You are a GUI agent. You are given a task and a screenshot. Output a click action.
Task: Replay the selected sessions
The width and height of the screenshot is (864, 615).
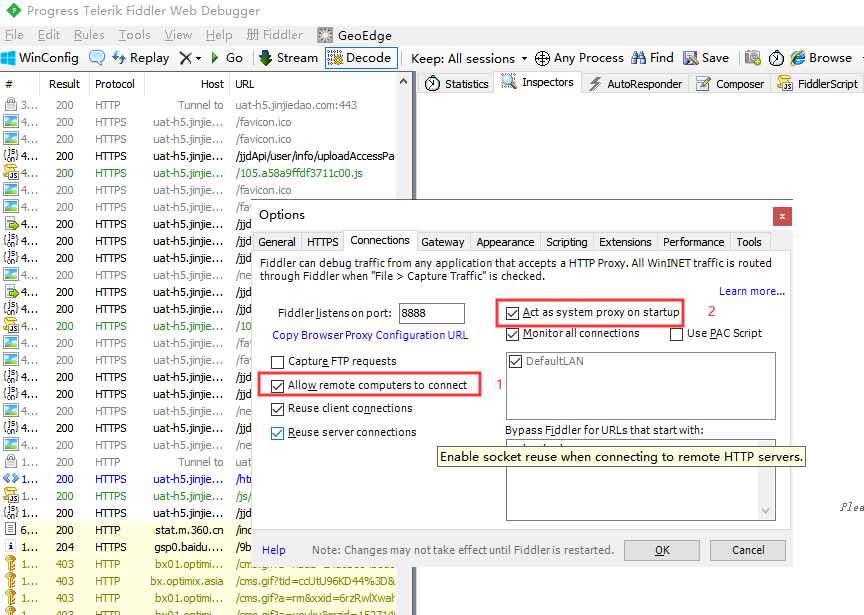click(x=141, y=58)
